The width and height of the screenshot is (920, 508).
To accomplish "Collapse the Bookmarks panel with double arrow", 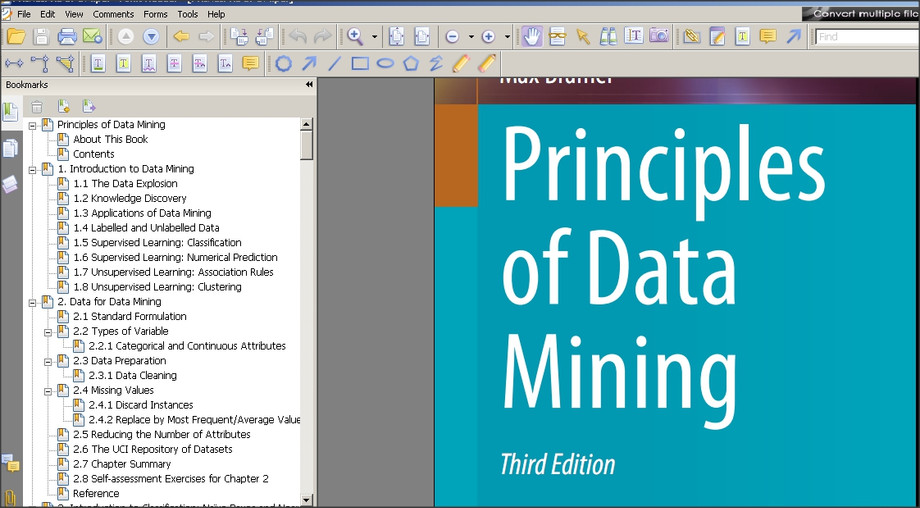I will click(309, 85).
